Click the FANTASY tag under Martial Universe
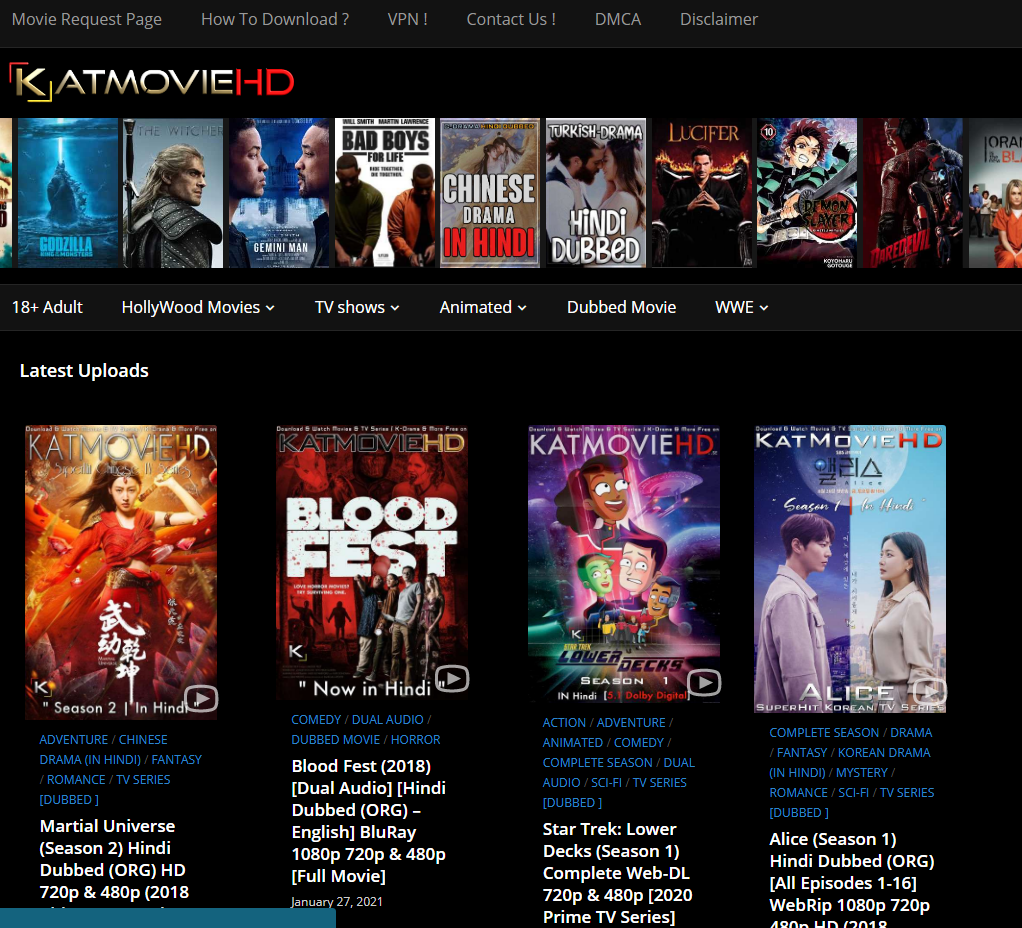1022x928 pixels. 177,760
